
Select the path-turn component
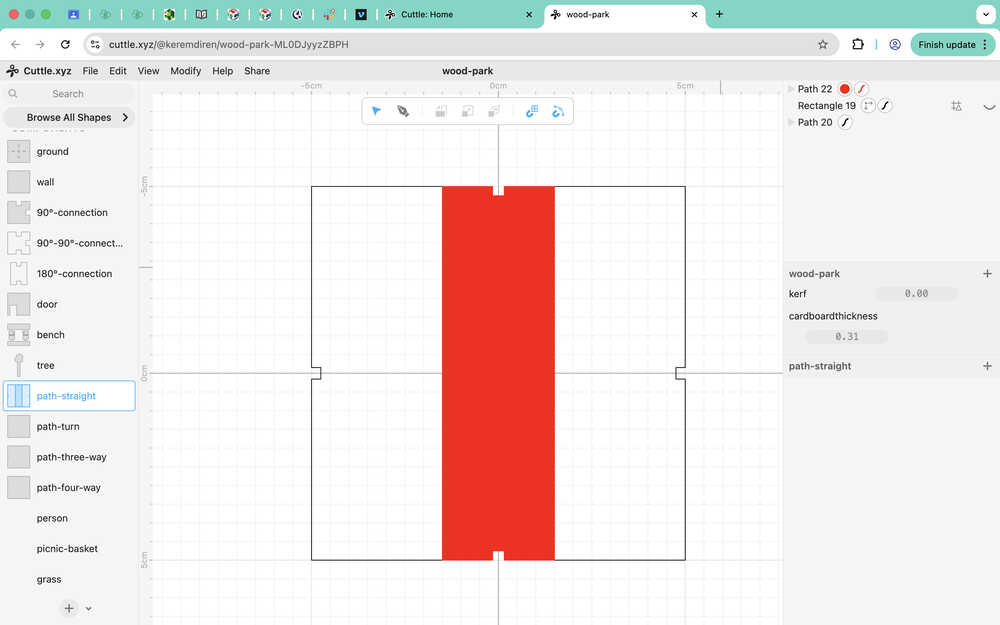[x=69, y=427]
